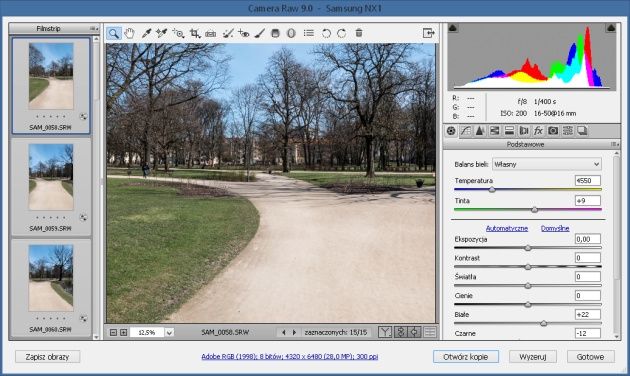Click the Białe slider handle
This screenshot has height=376, width=630.
544,323
